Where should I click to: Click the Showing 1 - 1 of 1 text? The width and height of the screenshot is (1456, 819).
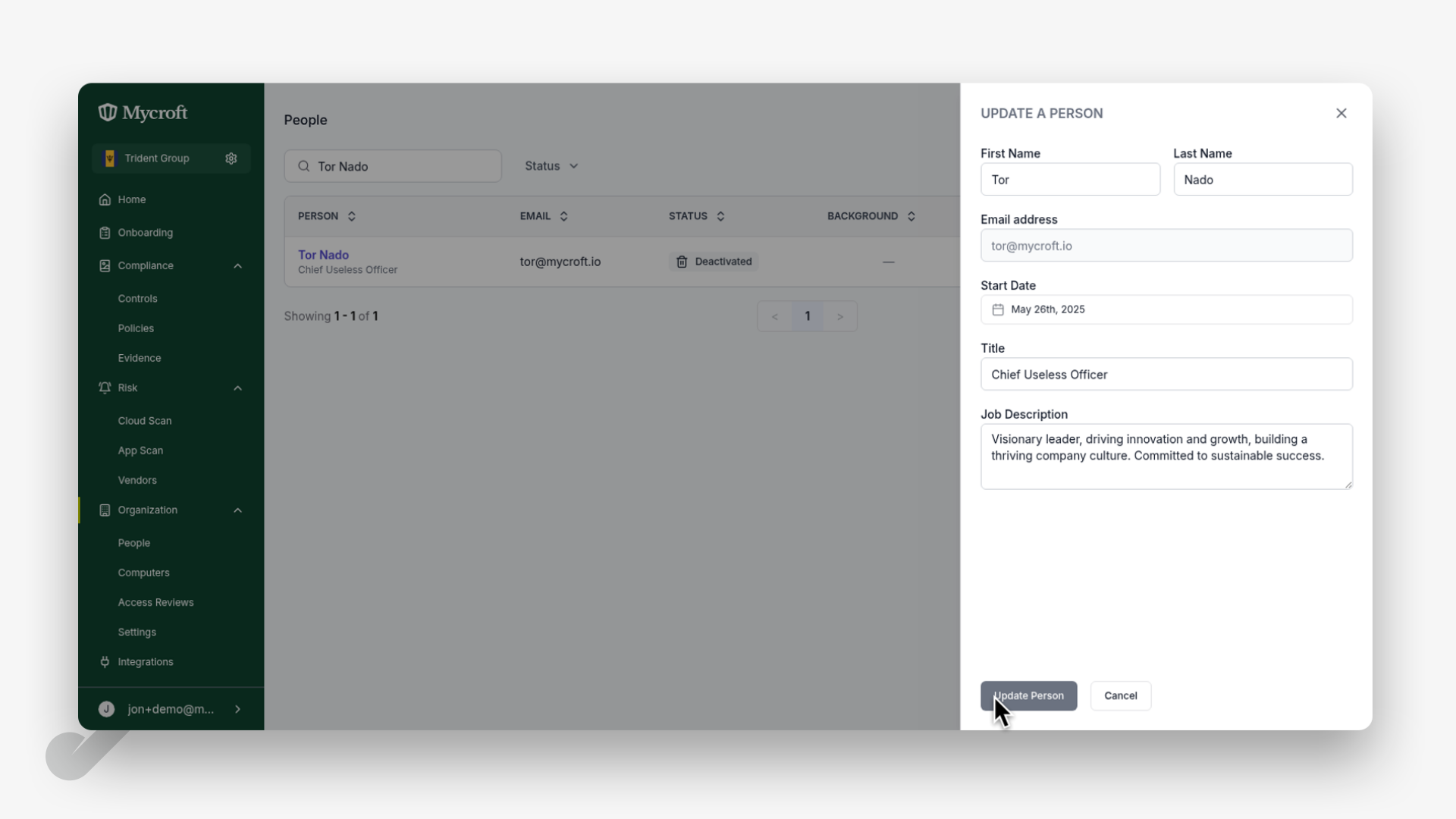tap(331, 316)
